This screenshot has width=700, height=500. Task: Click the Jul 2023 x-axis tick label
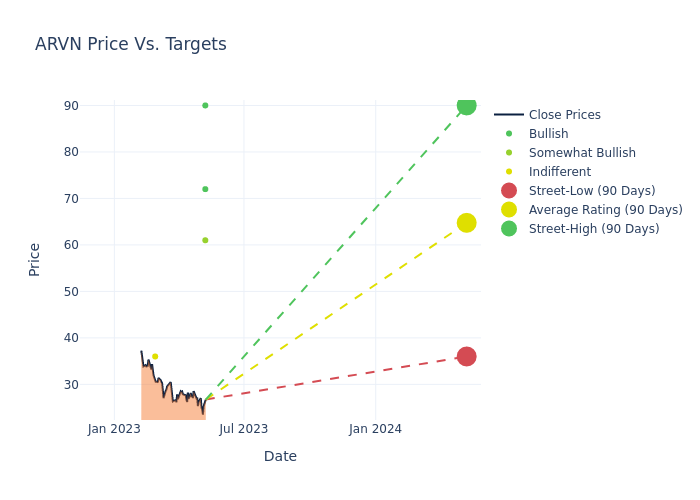(x=243, y=429)
